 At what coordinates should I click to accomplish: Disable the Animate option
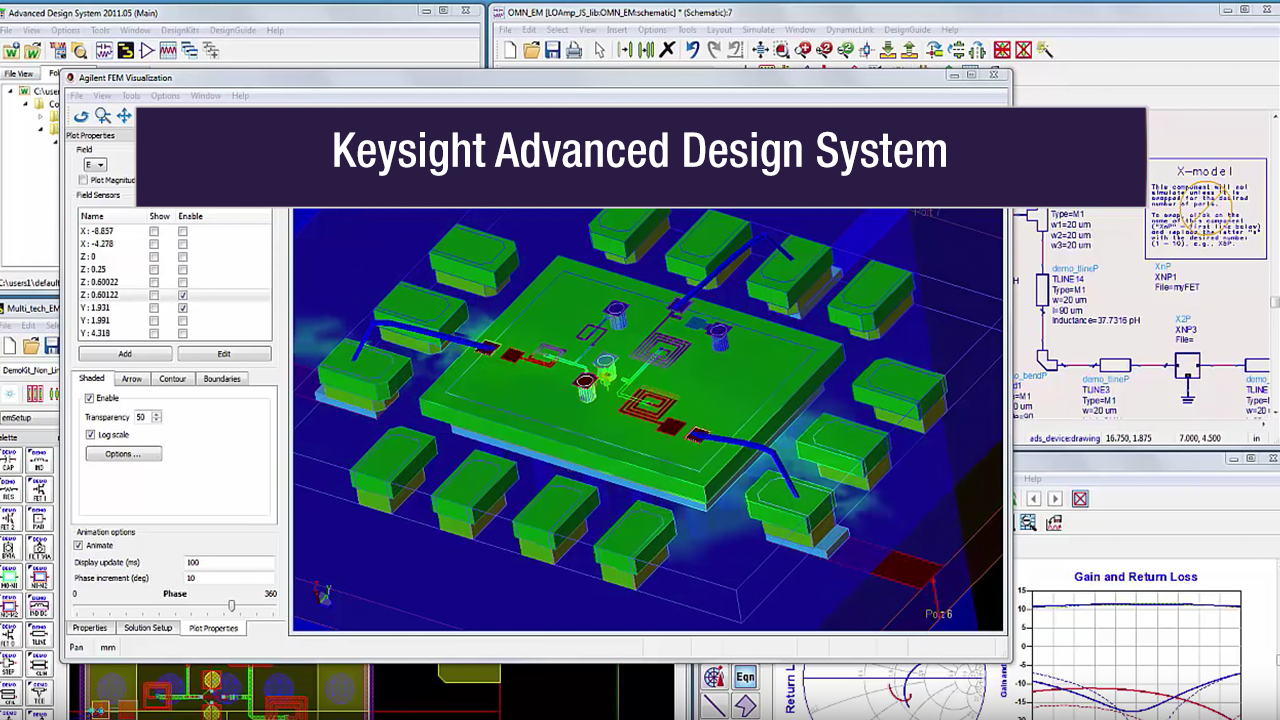tap(78, 545)
